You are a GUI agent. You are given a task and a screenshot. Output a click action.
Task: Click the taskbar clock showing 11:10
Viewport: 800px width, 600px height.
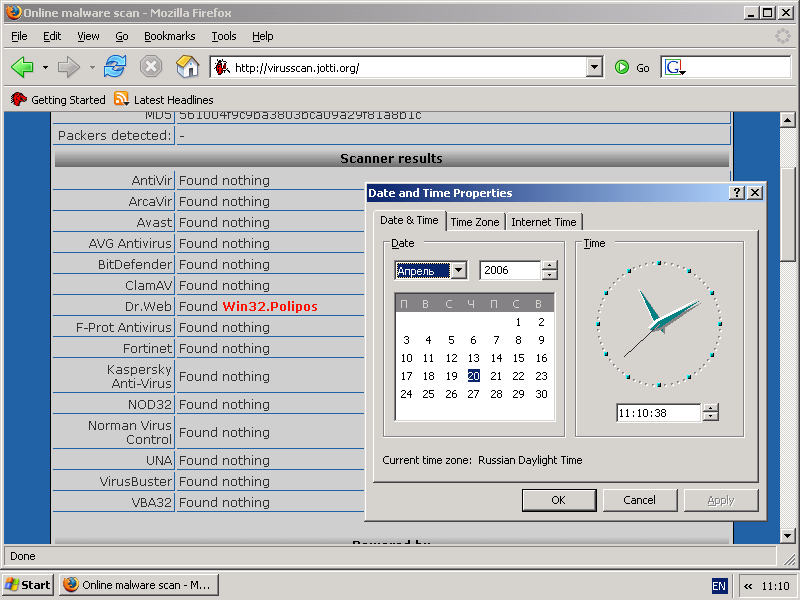[775, 586]
